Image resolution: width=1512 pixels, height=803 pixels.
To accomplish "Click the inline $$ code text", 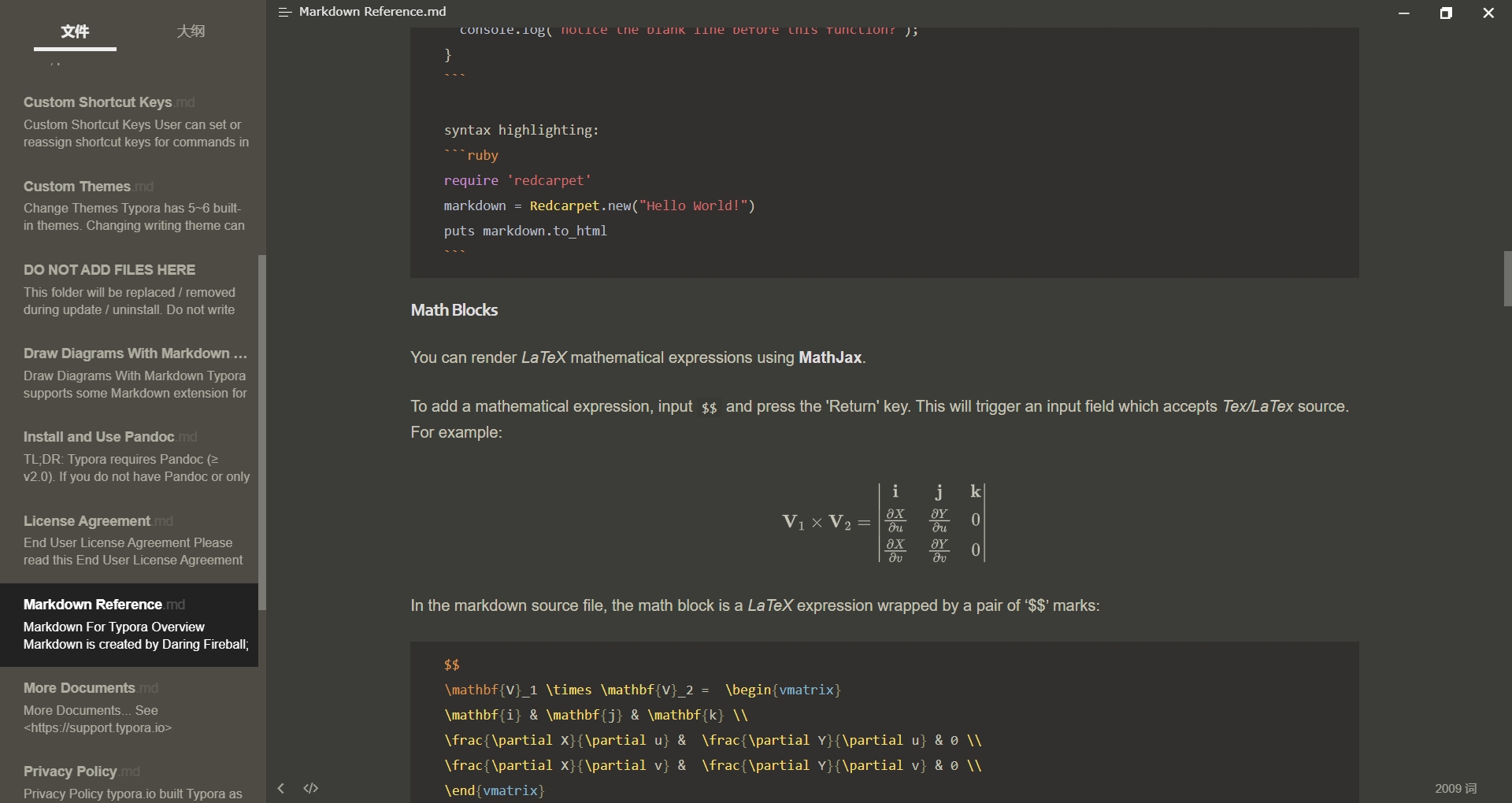I will point(709,408).
